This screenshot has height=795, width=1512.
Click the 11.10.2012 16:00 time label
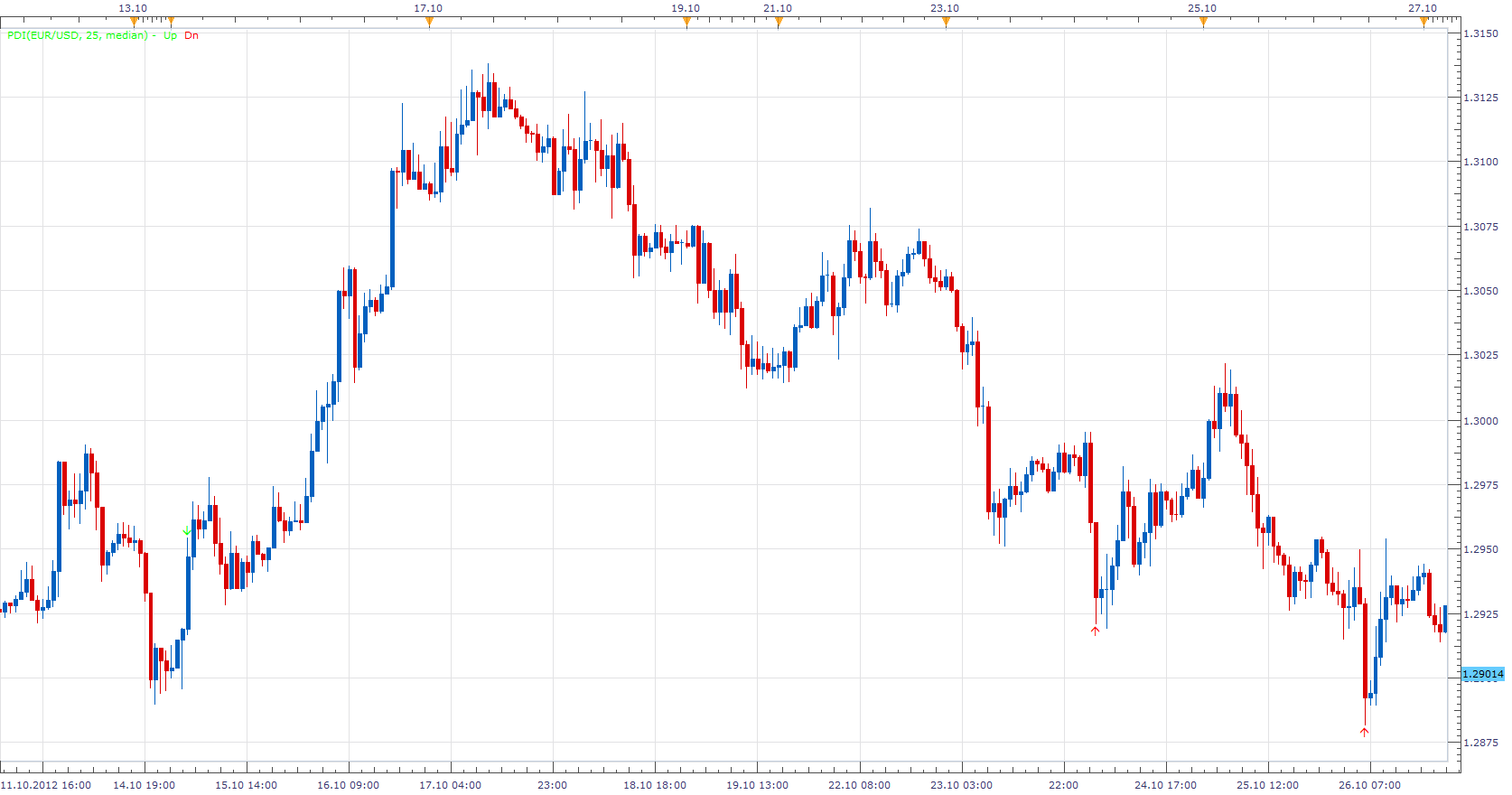pyautogui.click(x=45, y=785)
